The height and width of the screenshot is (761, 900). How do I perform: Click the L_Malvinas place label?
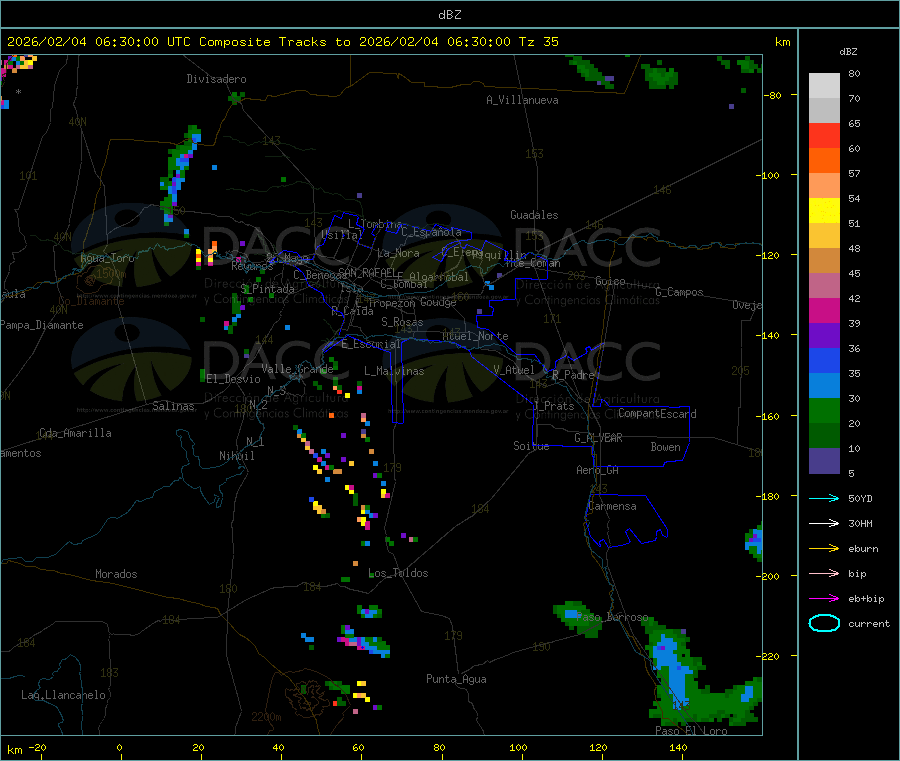[394, 371]
